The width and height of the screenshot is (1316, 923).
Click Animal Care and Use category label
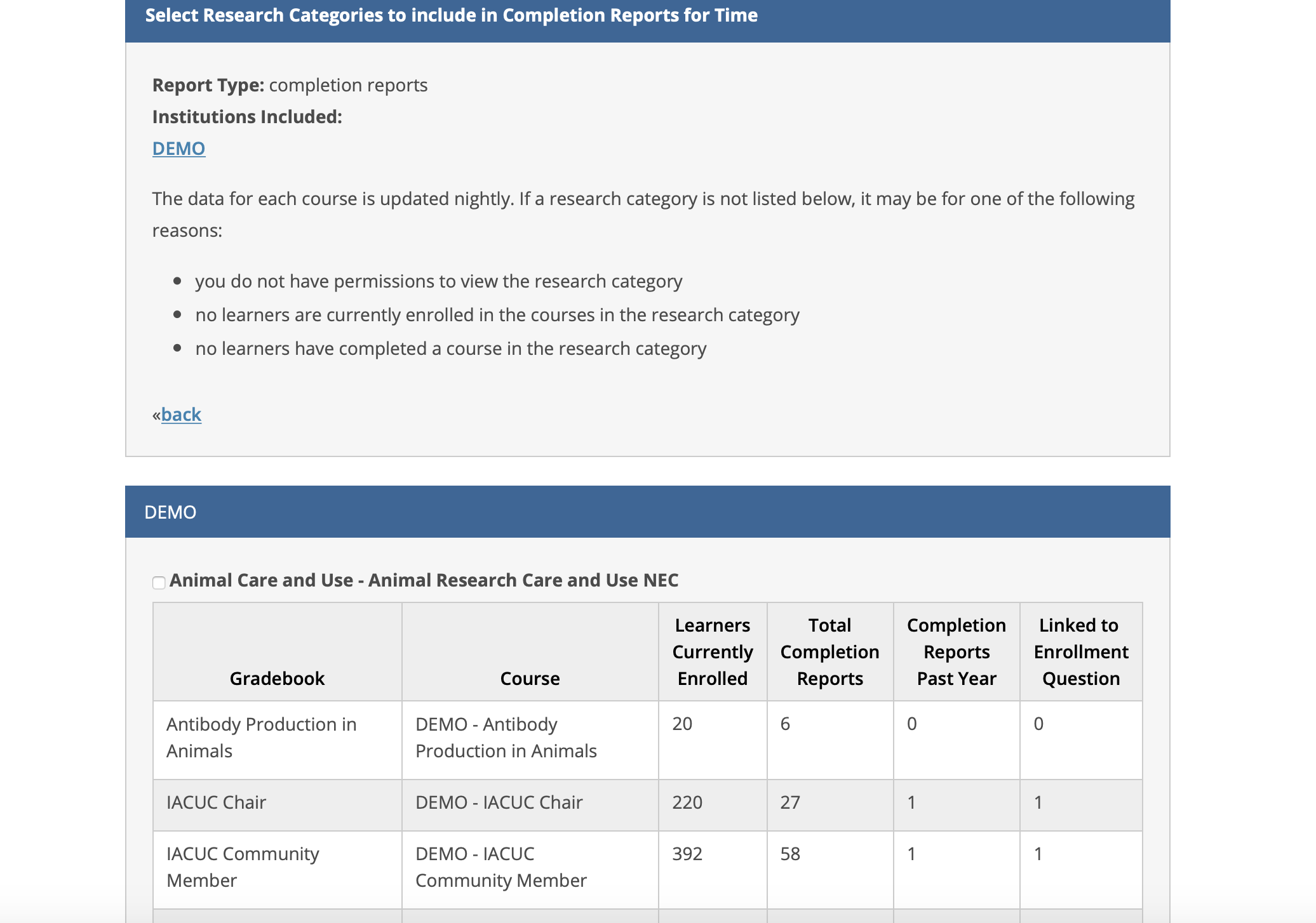coord(424,580)
